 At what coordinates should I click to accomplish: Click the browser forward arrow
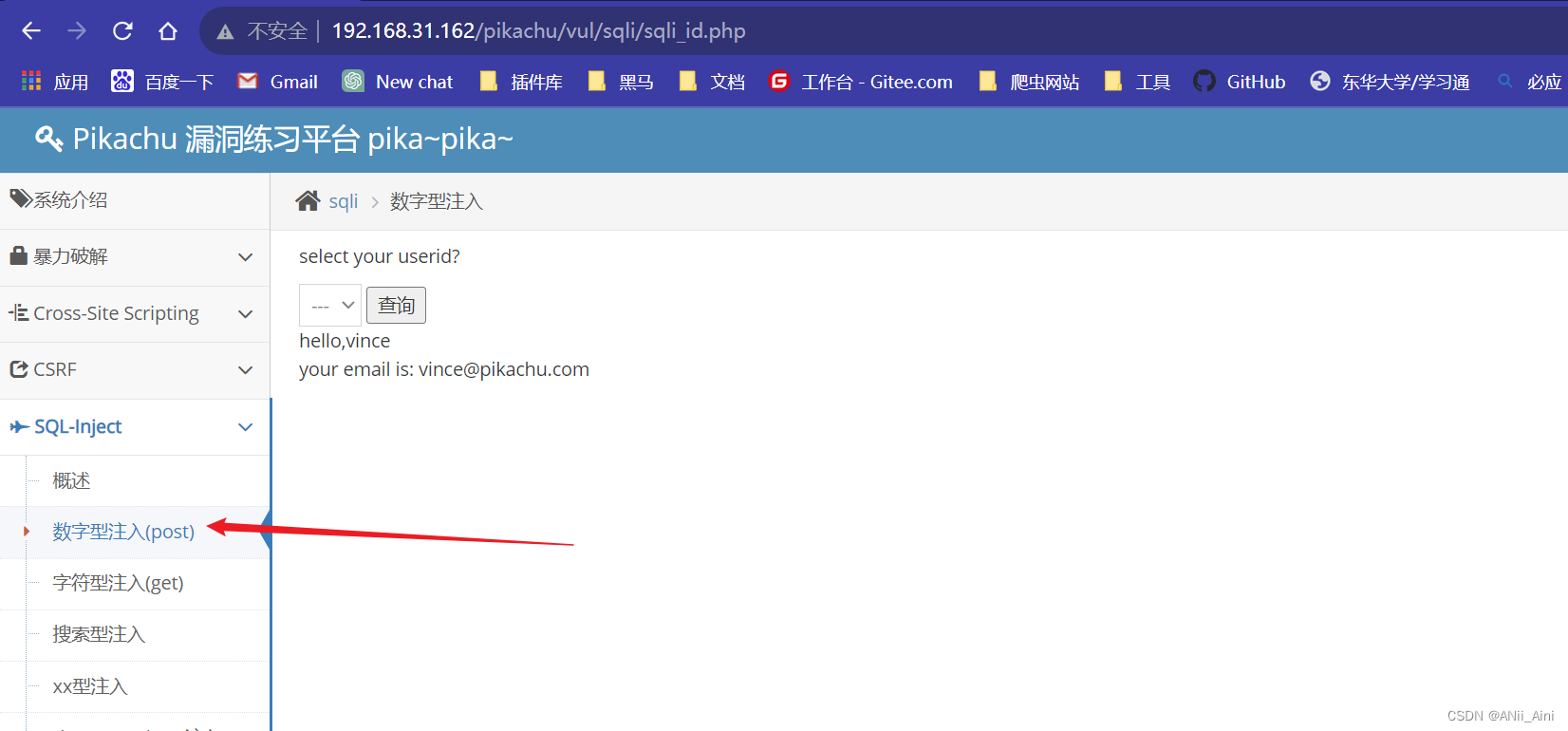pyautogui.click(x=77, y=31)
